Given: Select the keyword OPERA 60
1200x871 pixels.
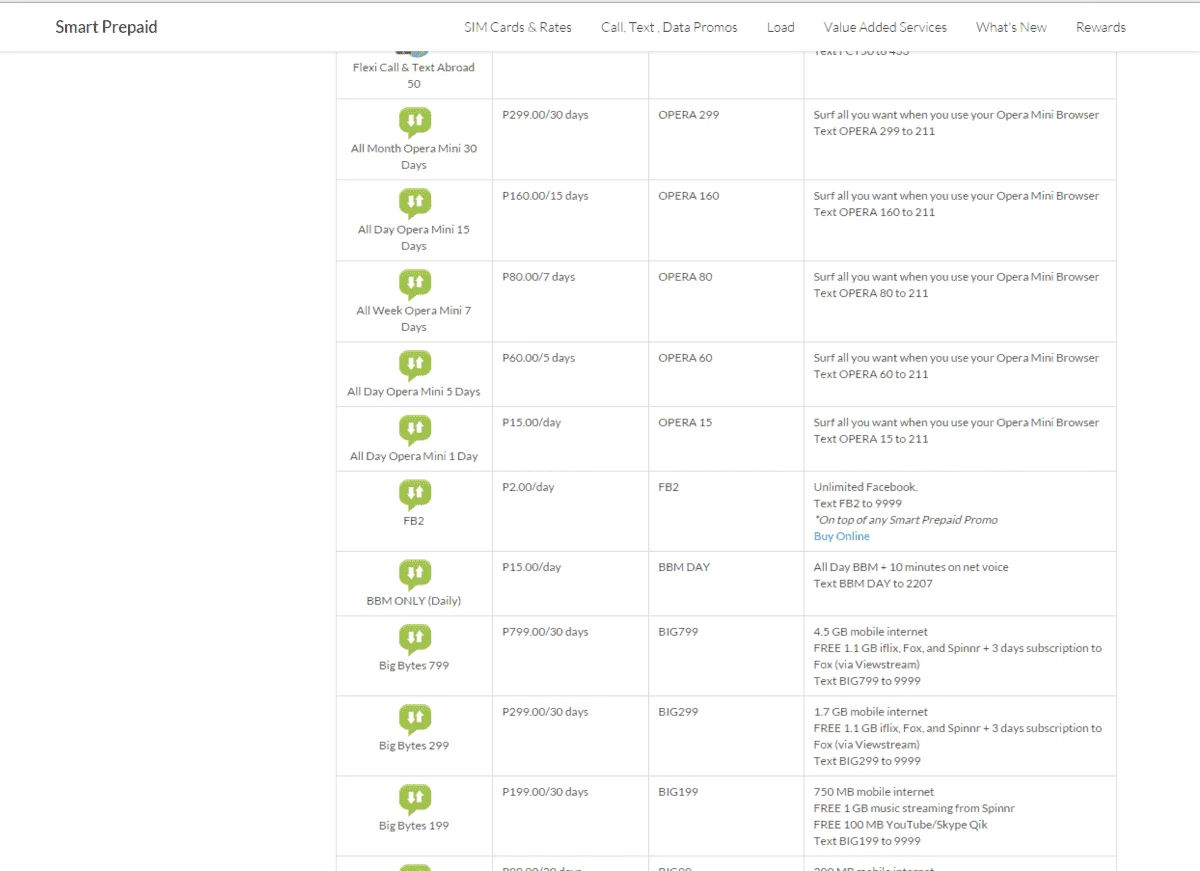Looking at the screenshot, I should pos(685,358).
